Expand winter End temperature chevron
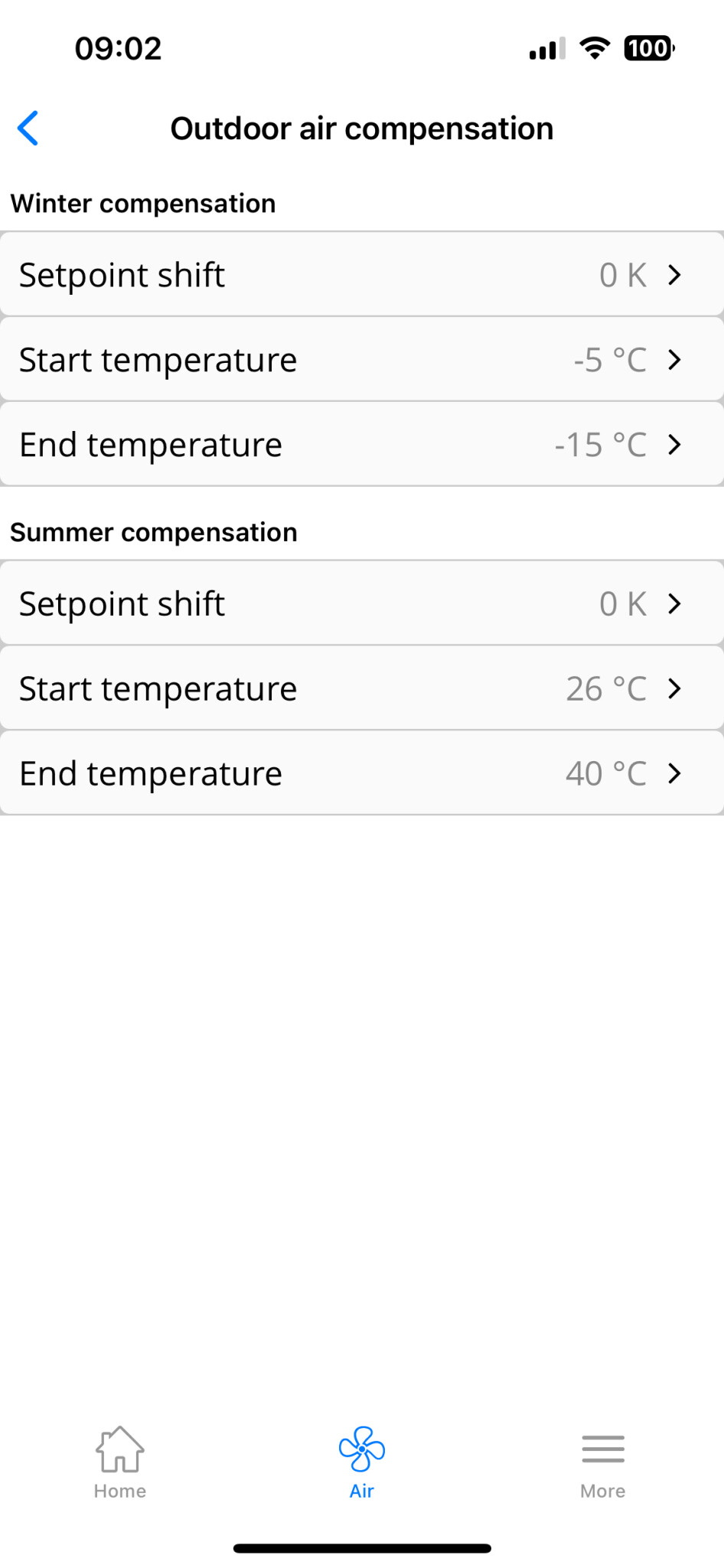 pyautogui.click(x=674, y=445)
